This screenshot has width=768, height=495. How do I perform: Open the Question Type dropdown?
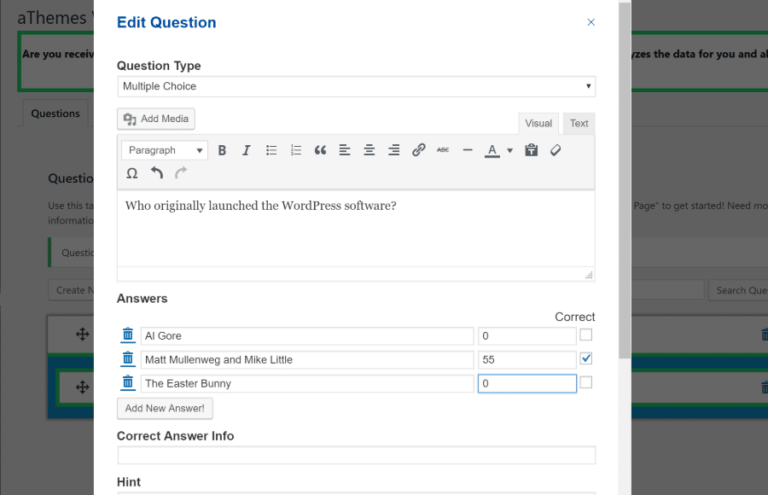pos(356,86)
